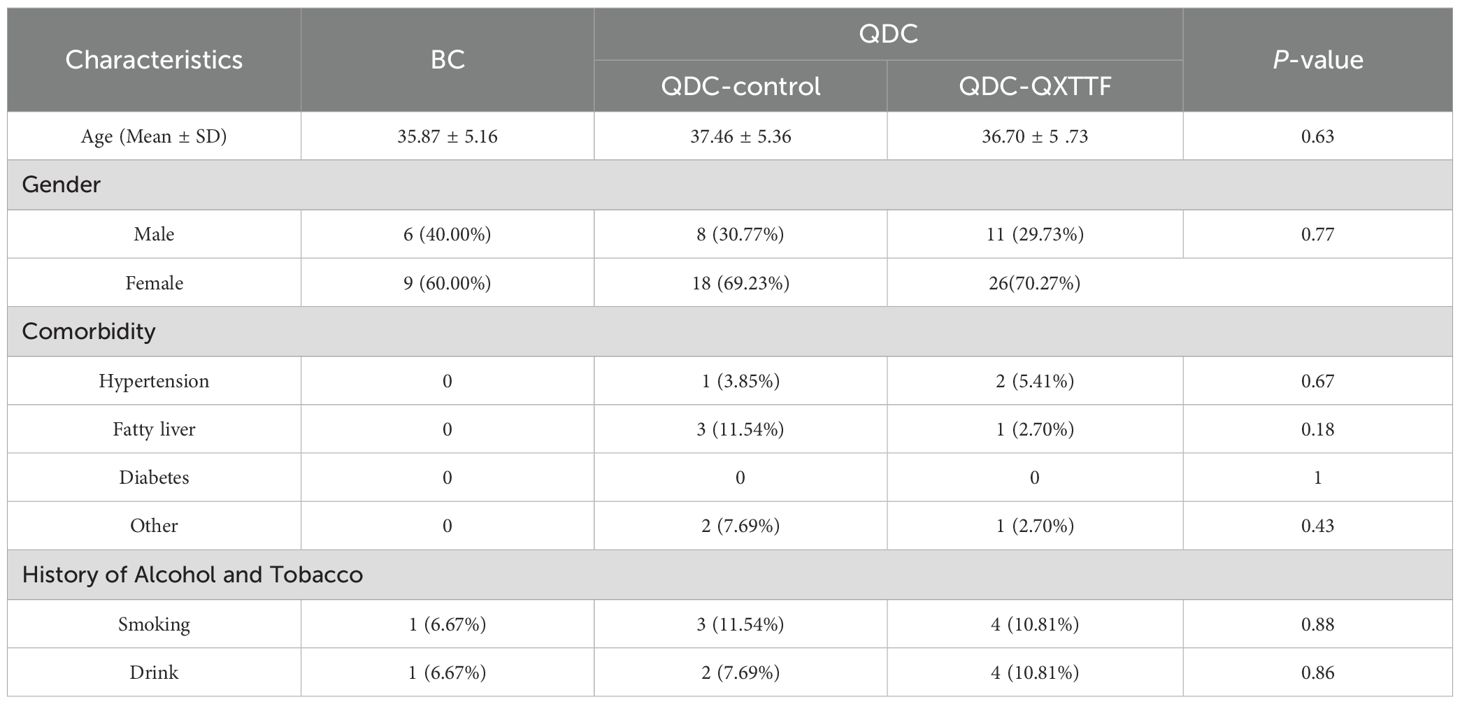The image size is (1460, 704).
Task: Click the Fatty liver row label
Action: pyautogui.click(x=154, y=429)
